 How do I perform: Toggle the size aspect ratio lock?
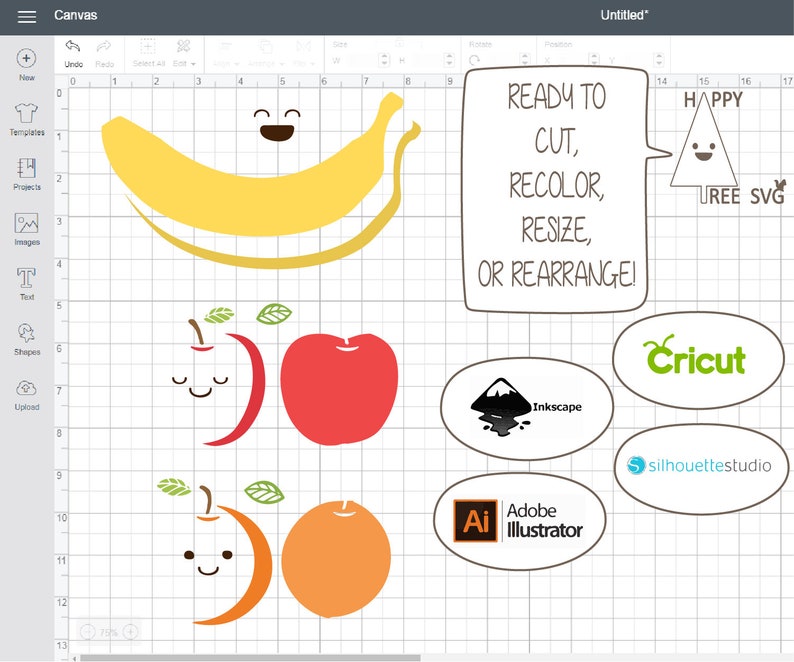[x=399, y=44]
